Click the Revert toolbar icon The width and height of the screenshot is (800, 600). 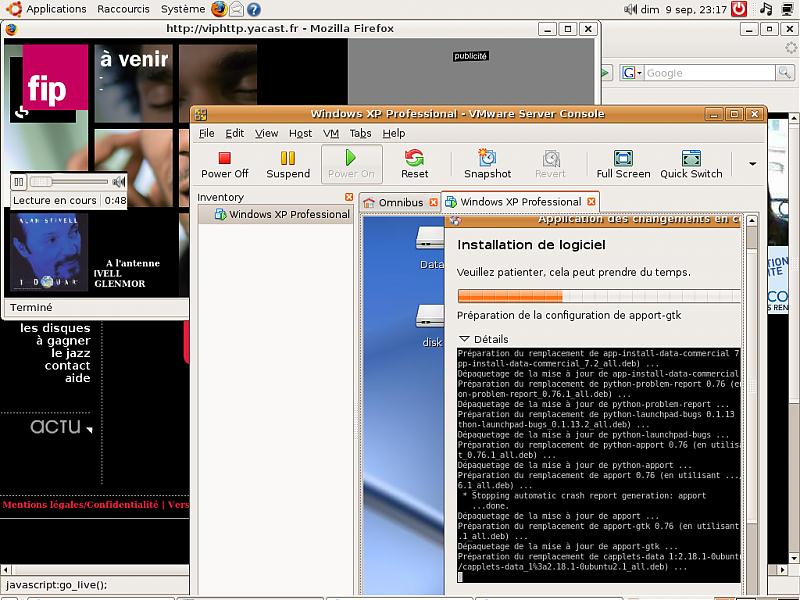click(x=550, y=165)
